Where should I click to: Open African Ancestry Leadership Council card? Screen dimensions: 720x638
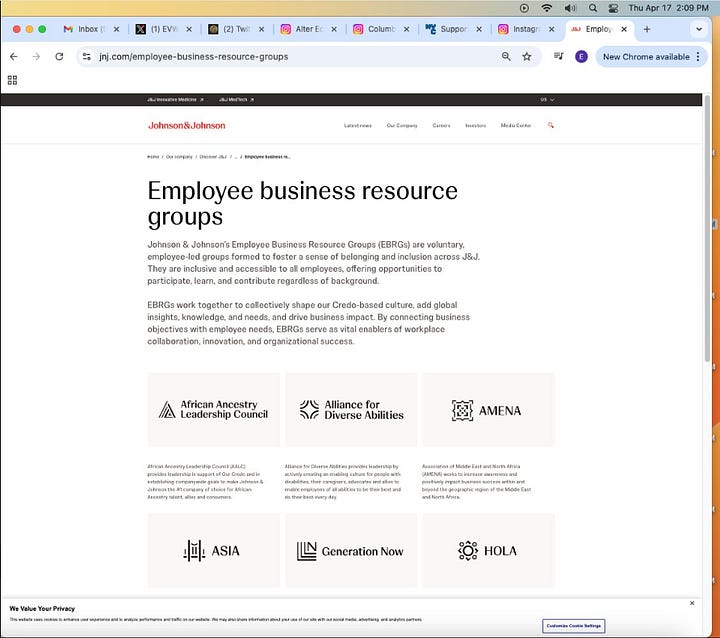coord(214,410)
